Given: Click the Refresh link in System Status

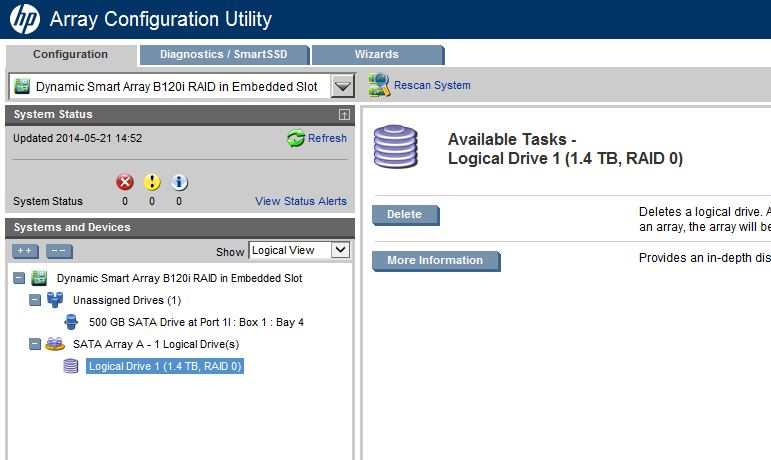Looking at the screenshot, I should [327, 139].
